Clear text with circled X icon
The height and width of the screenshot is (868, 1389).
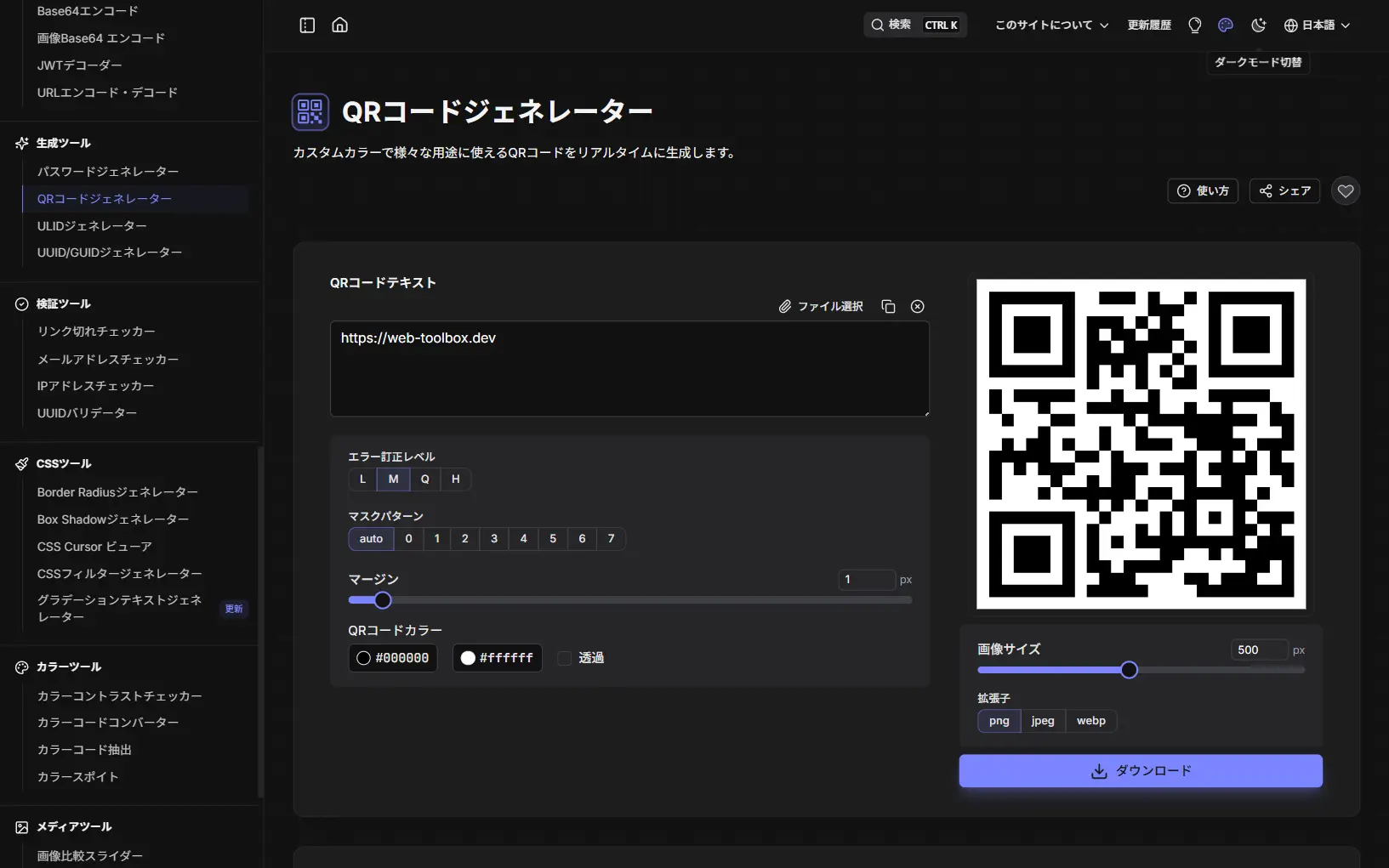[x=918, y=306]
